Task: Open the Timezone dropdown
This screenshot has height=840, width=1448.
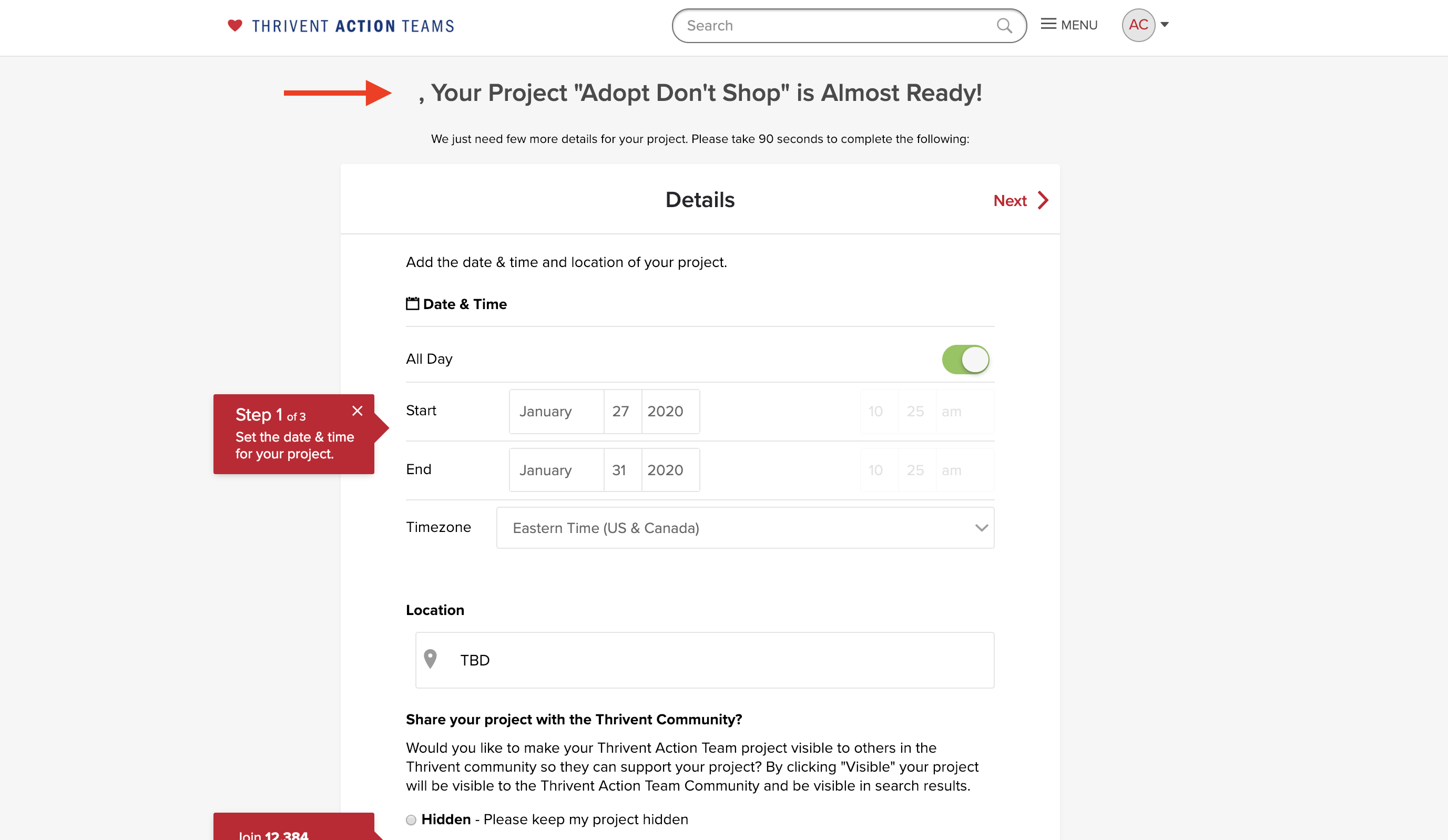Action: coord(745,528)
